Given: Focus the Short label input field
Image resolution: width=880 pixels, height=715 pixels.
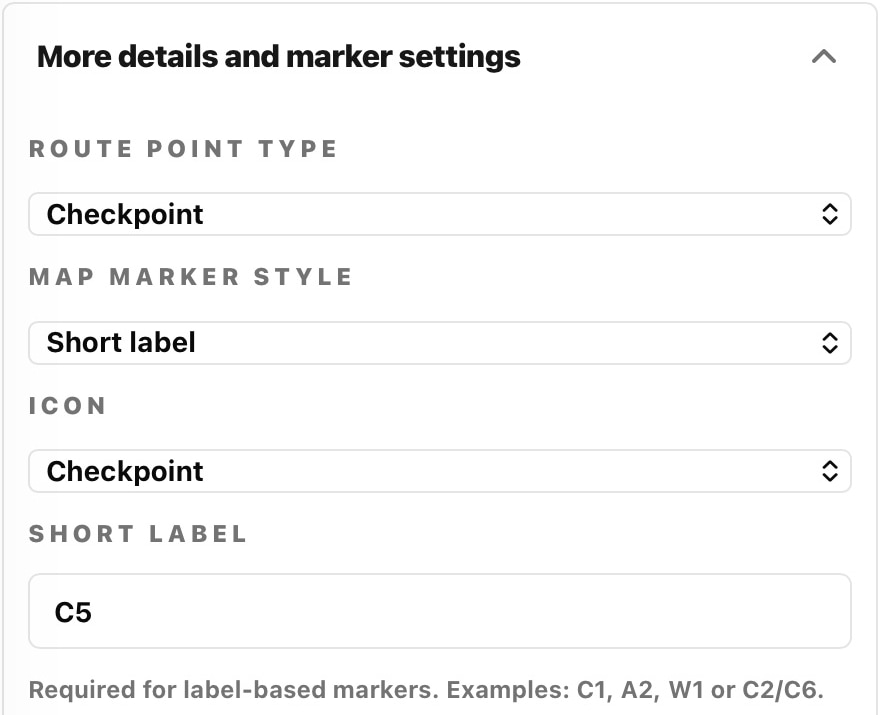Looking at the screenshot, I should pyautogui.click(x=439, y=611).
